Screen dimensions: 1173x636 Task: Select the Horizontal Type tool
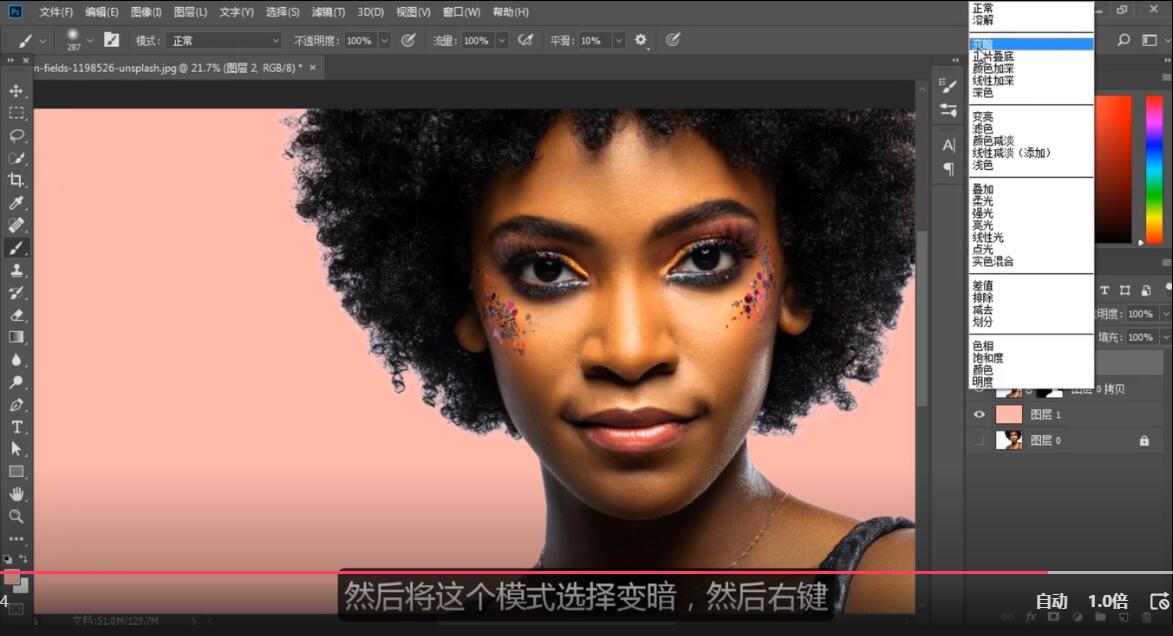tap(16, 427)
